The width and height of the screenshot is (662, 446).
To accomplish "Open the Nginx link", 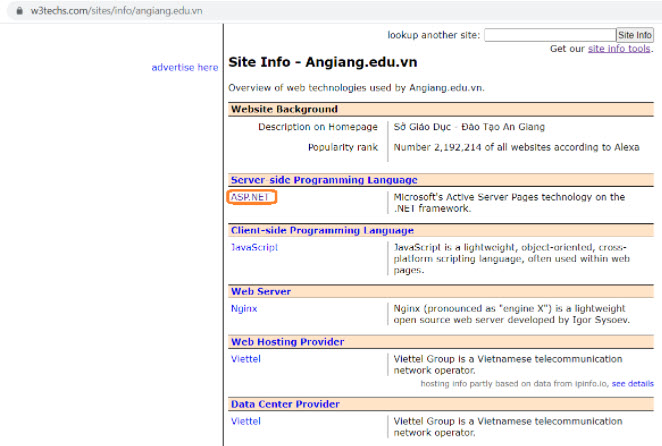I will pos(244,309).
